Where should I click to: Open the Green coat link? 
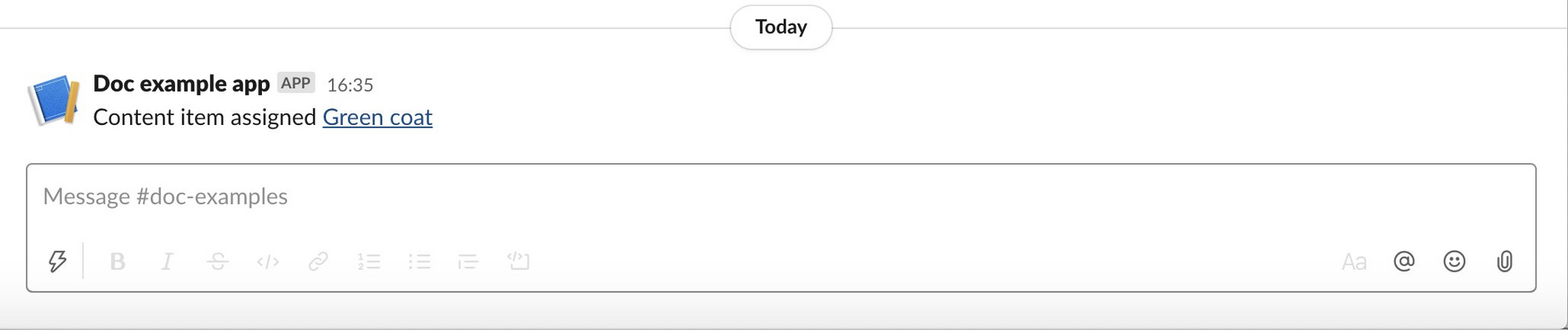point(378,117)
